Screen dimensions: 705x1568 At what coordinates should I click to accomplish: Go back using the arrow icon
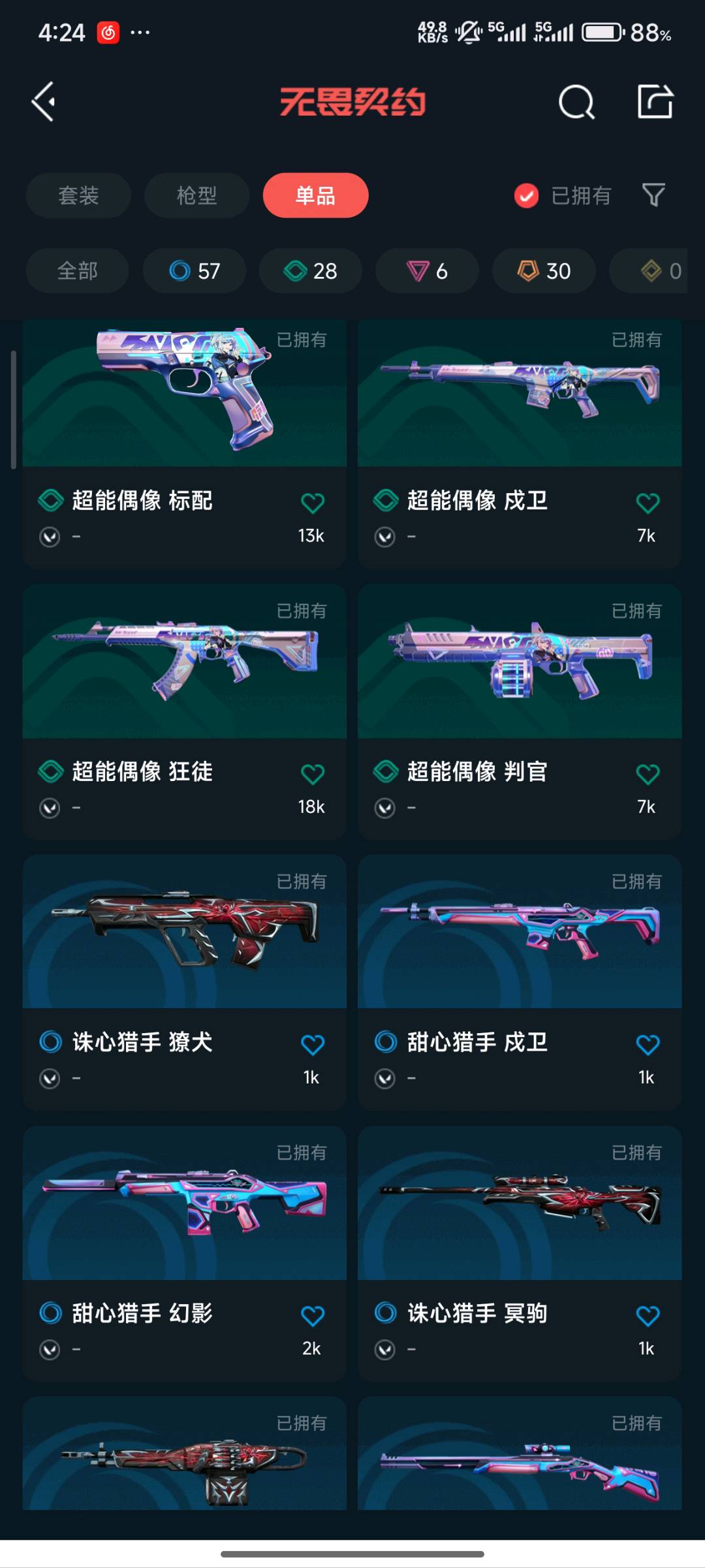pyautogui.click(x=44, y=102)
